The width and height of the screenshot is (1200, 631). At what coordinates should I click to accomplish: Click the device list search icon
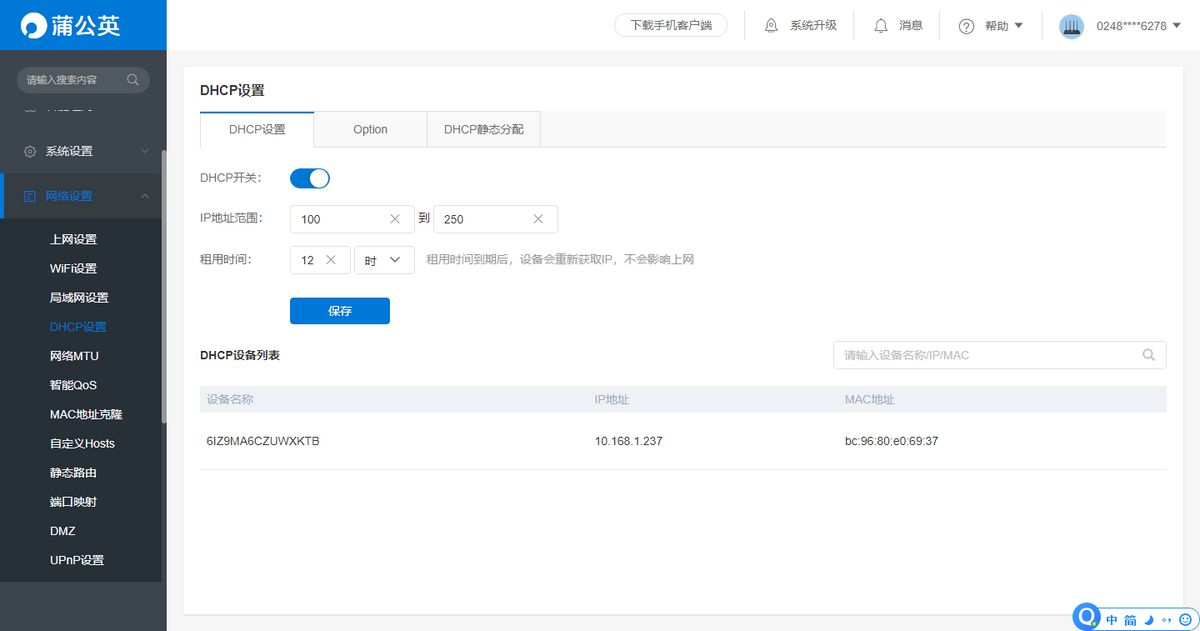[x=1149, y=355]
